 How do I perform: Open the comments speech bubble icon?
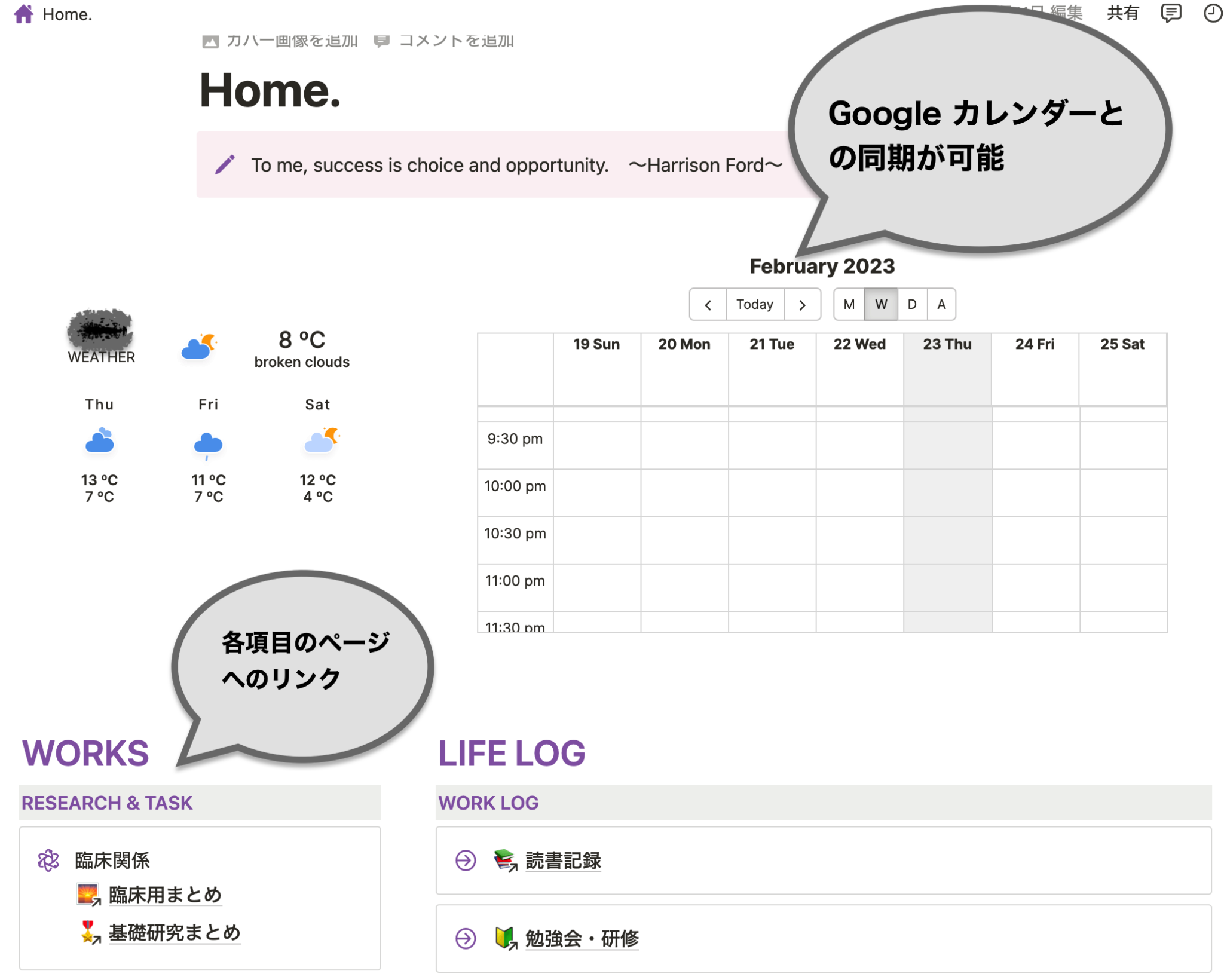pyautogui.click(x=1170, y=13)
